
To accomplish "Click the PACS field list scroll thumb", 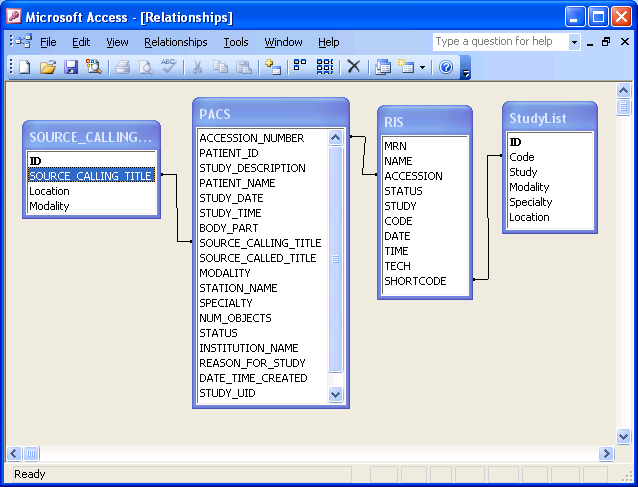I will coord(335,259).
